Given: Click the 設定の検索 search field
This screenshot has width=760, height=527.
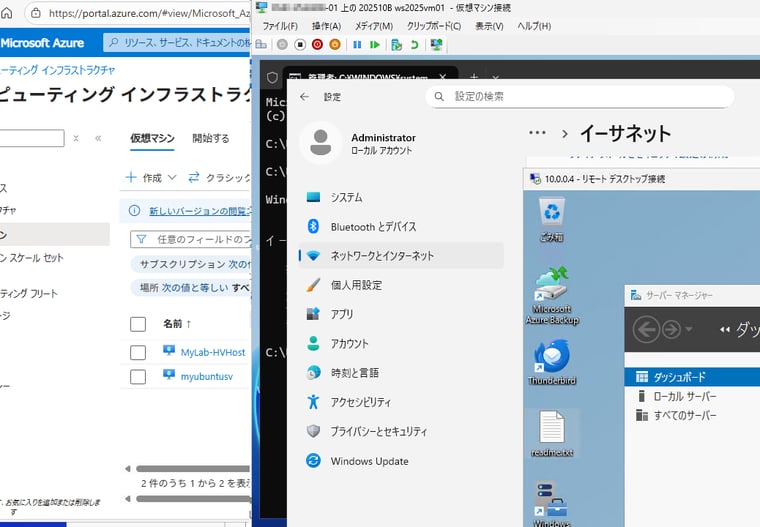Looking at the screenshot, I should [x=580, y=96].
